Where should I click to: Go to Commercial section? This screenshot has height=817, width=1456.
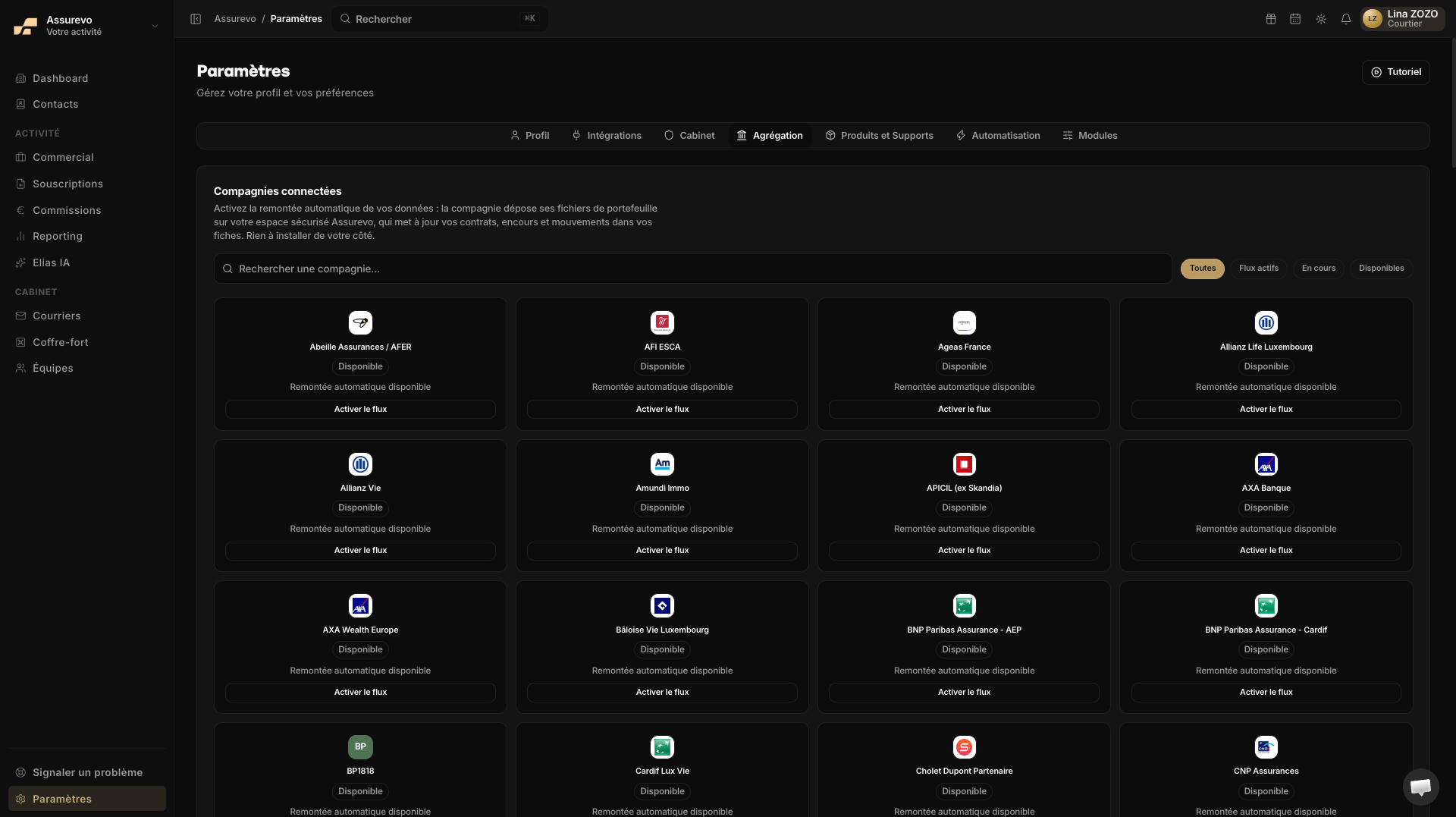click(86, 157)
